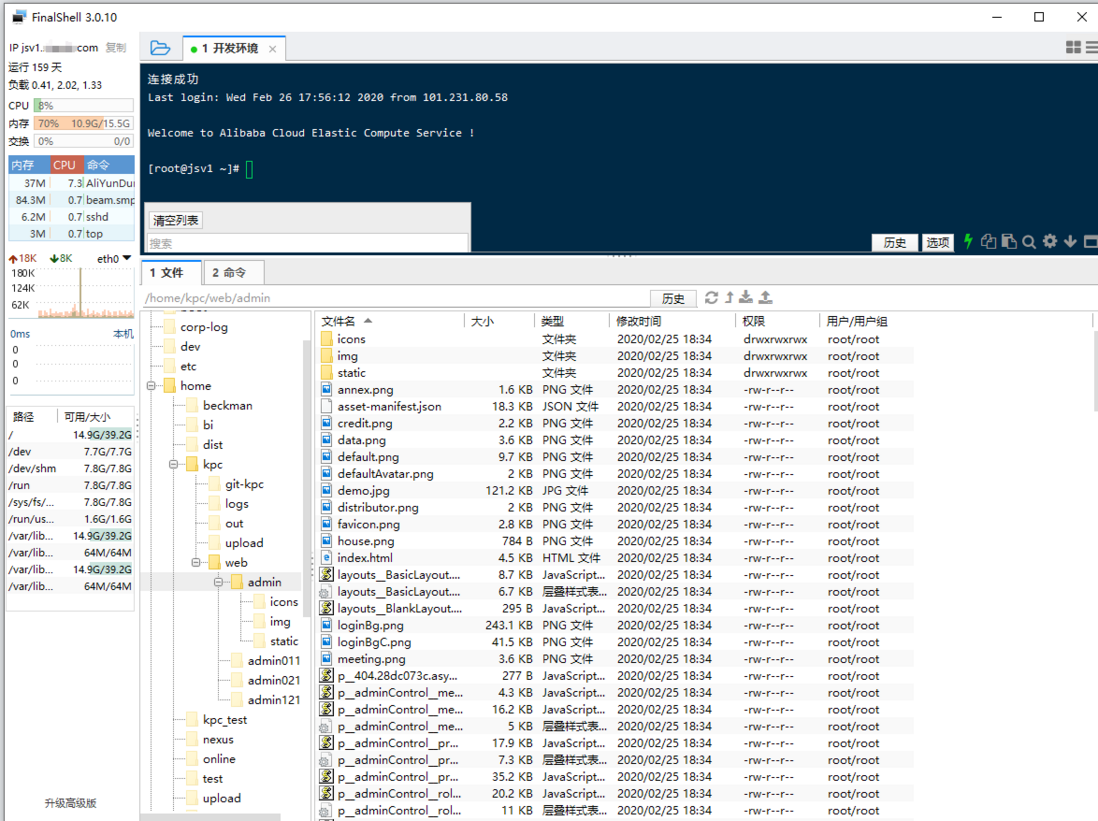Switch to the 2 命令 tab

click(232, 272)
